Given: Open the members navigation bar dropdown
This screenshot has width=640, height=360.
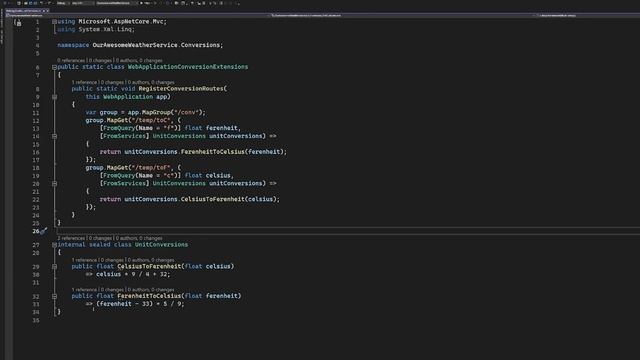Looking at the screenshot, I should (x=588, y=16).
